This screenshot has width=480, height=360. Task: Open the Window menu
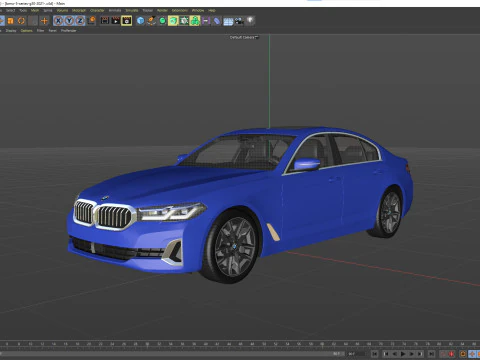pos(198,10)
